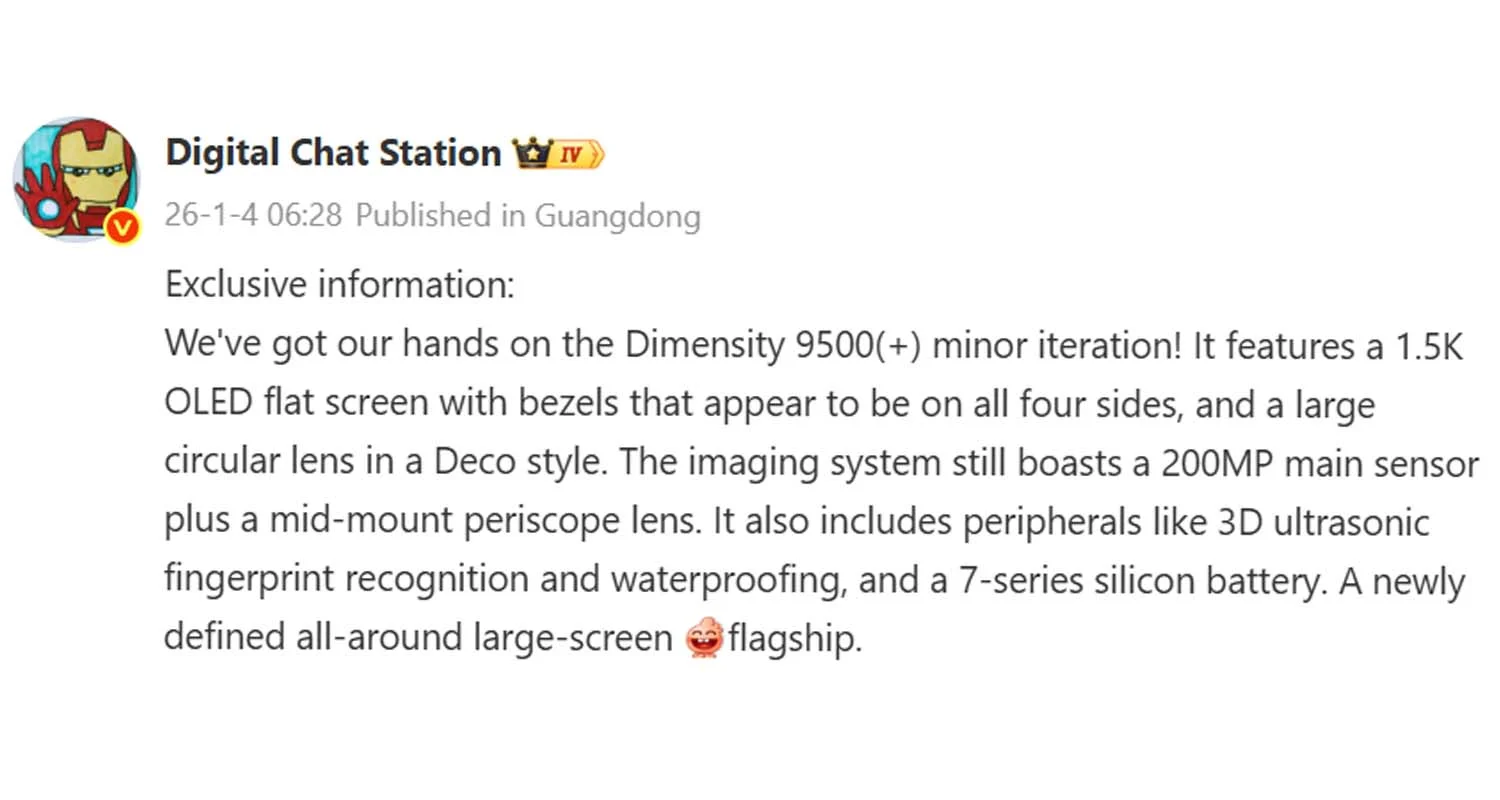Open the Digital Chat Station profile name
Image resolution: width=1500 pixels, height=800 pixels.
(x=333, y=153)
